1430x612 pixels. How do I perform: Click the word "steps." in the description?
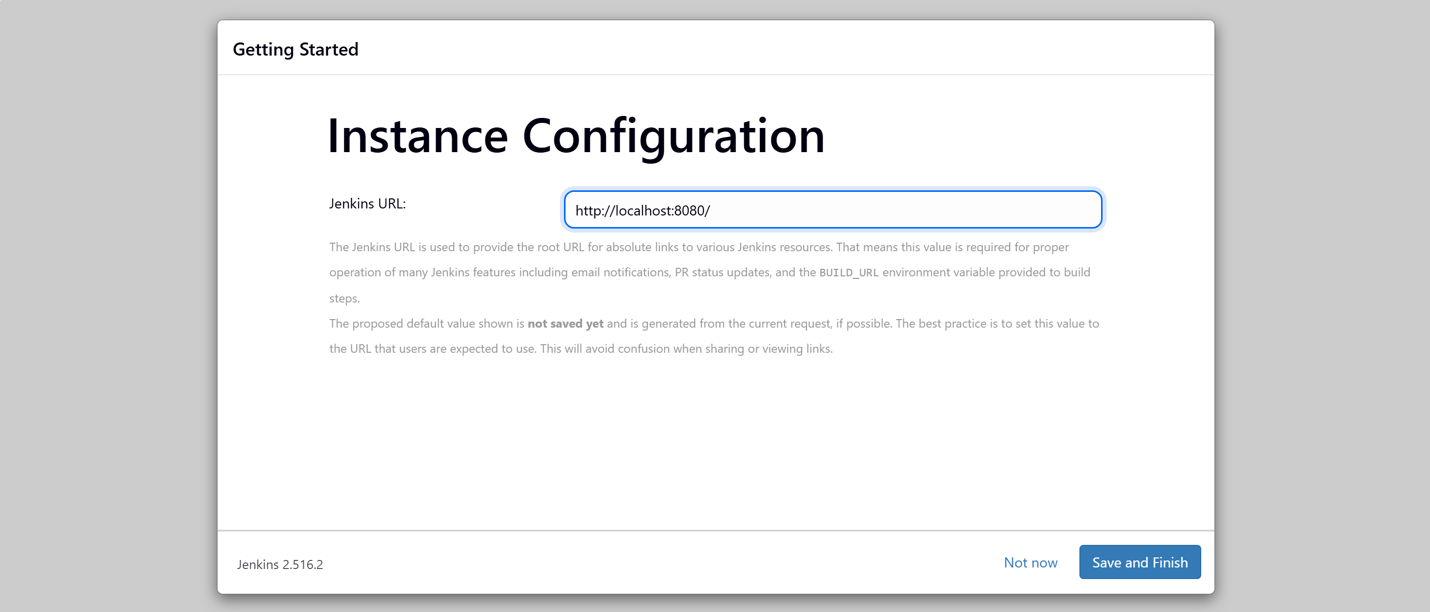[x=344, y=298]
